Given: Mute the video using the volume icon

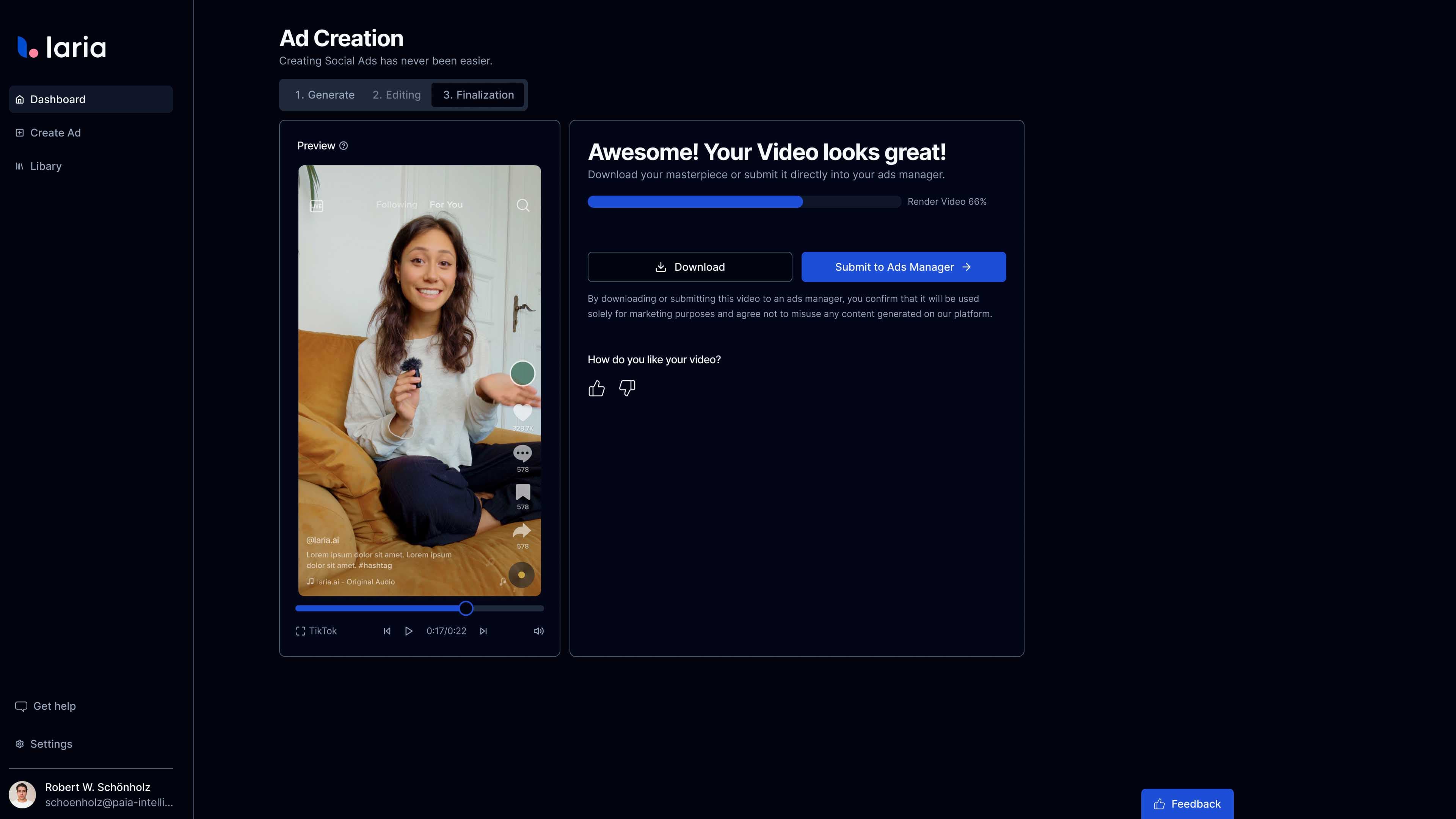Looking at the screenshot, I should [x=539, y=631].
